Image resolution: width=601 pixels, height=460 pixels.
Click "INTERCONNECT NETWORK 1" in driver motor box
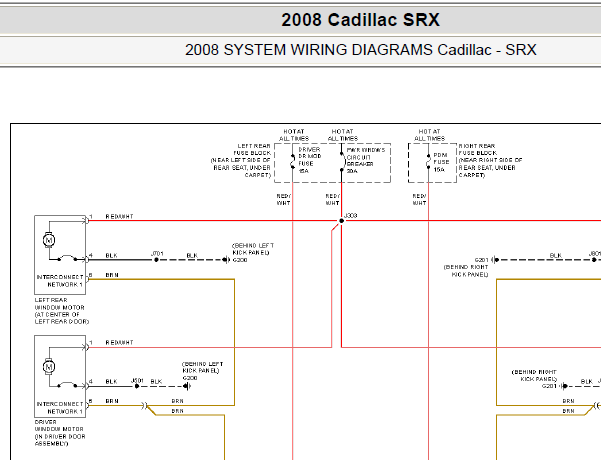tap(60, 407)
